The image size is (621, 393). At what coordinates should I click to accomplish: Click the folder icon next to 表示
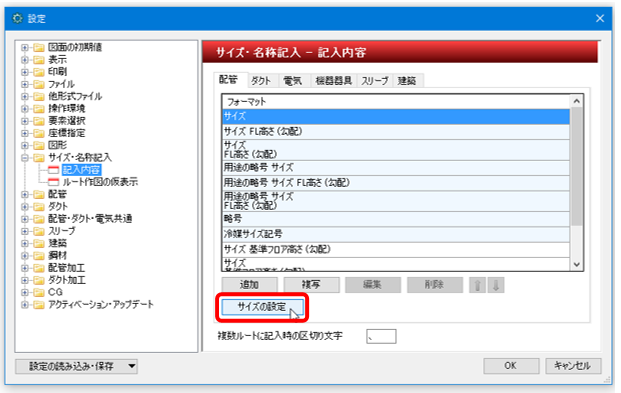39,60
